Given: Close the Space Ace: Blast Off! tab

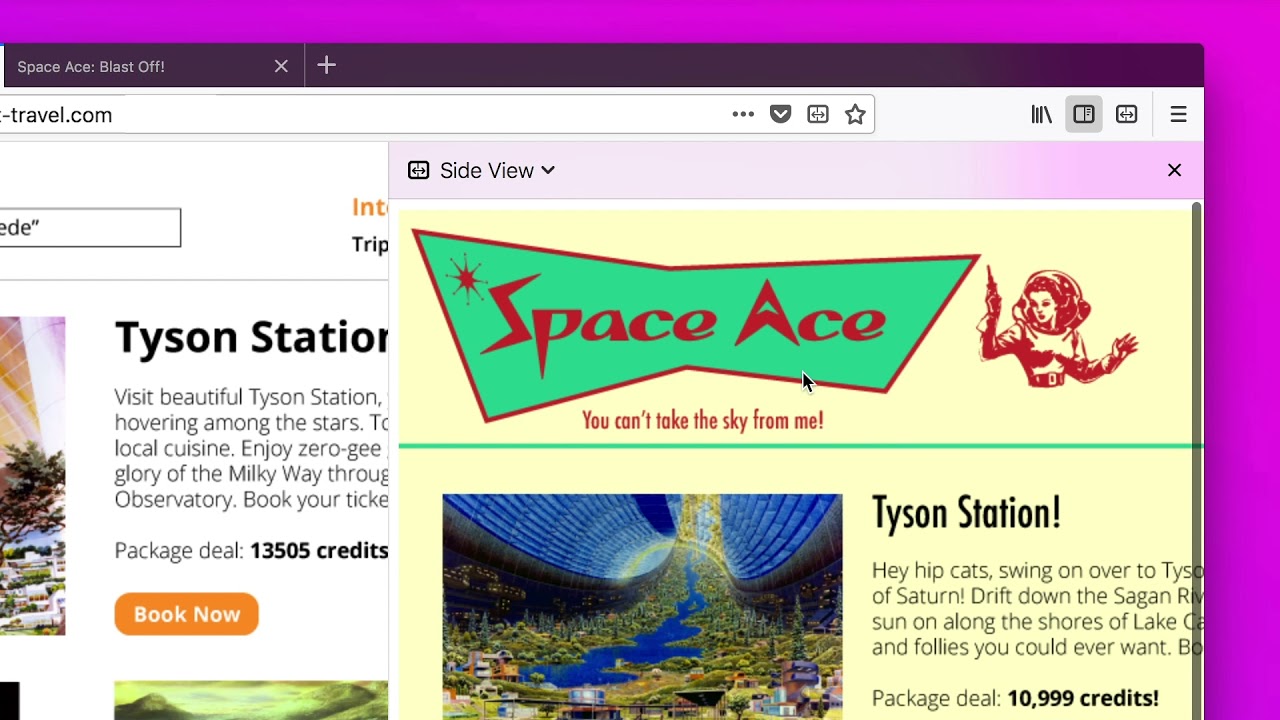Looking at the screenshot, I should pos(281,66).
